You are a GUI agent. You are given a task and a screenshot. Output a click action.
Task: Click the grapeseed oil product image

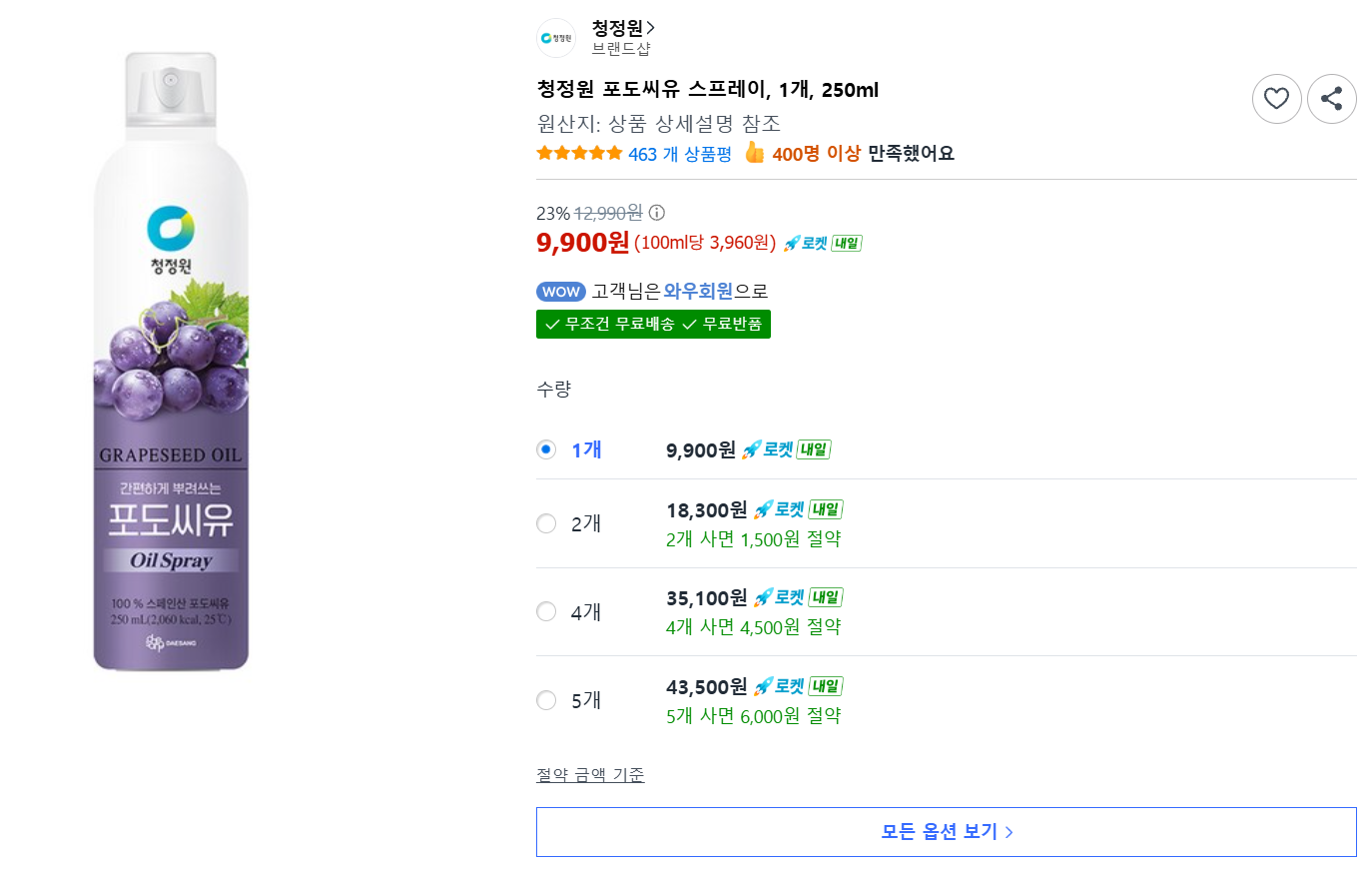171,362
